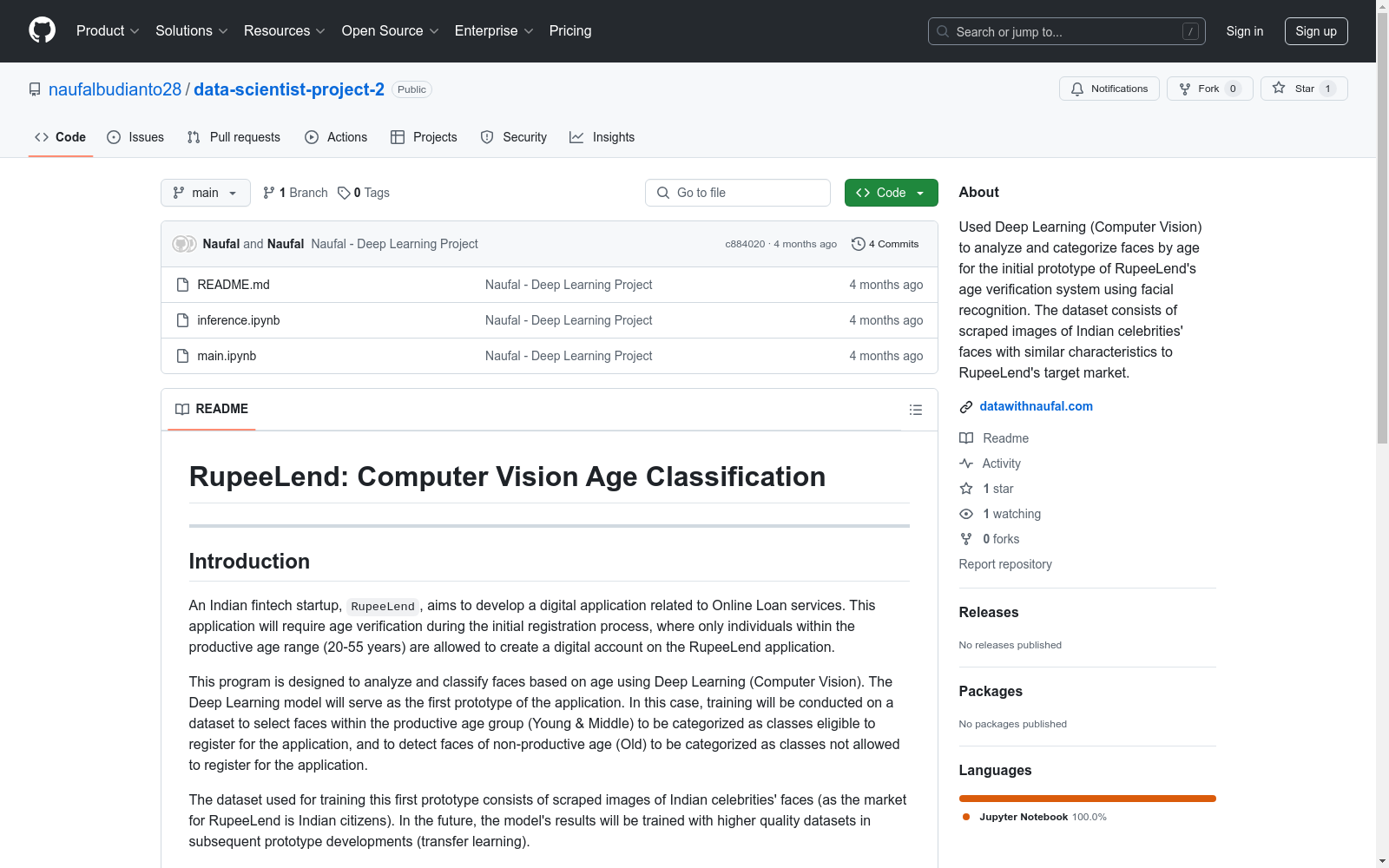Open the Insights tab
This screenshot has width=1389, height=868.
click(x=602, y=137)
